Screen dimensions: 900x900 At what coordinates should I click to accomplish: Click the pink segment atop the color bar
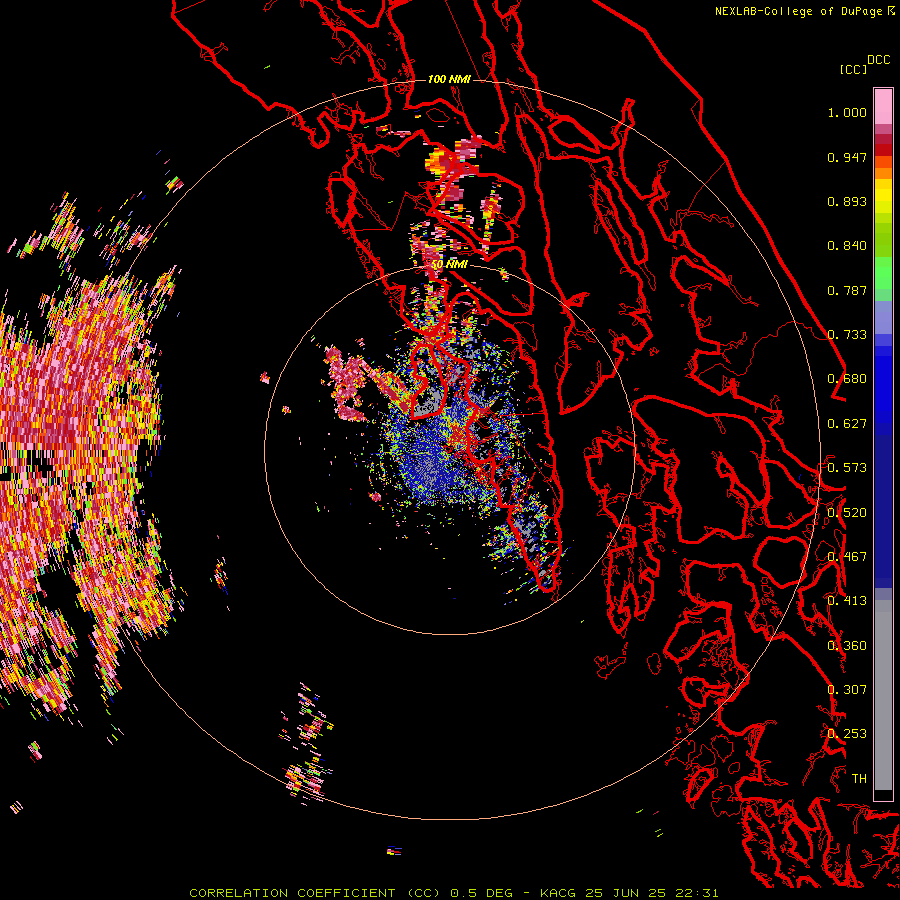point(883,106)
